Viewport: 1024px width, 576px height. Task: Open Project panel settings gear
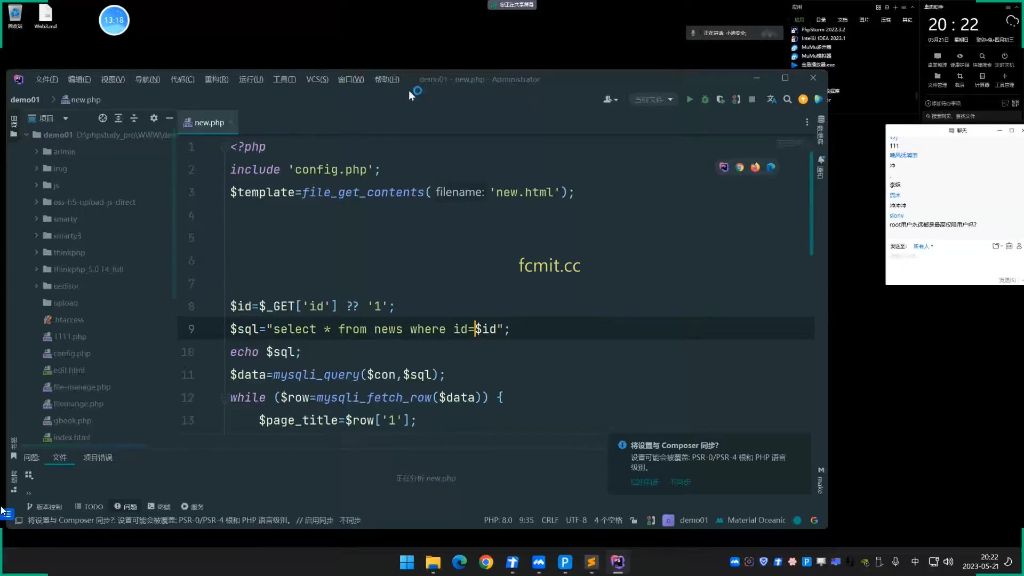click(x=153, y=118)
